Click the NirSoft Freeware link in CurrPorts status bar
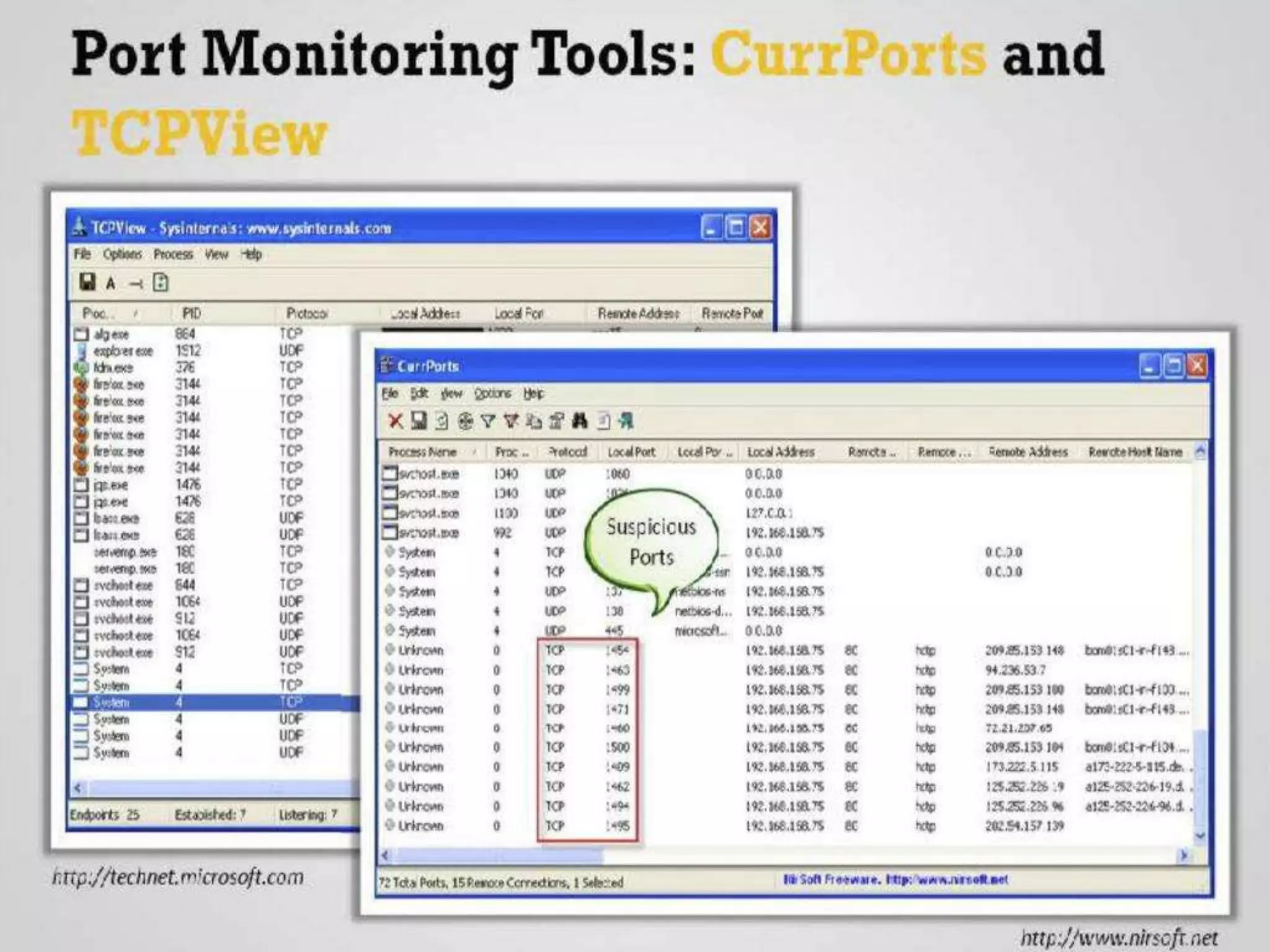 (x=895, y=879)
